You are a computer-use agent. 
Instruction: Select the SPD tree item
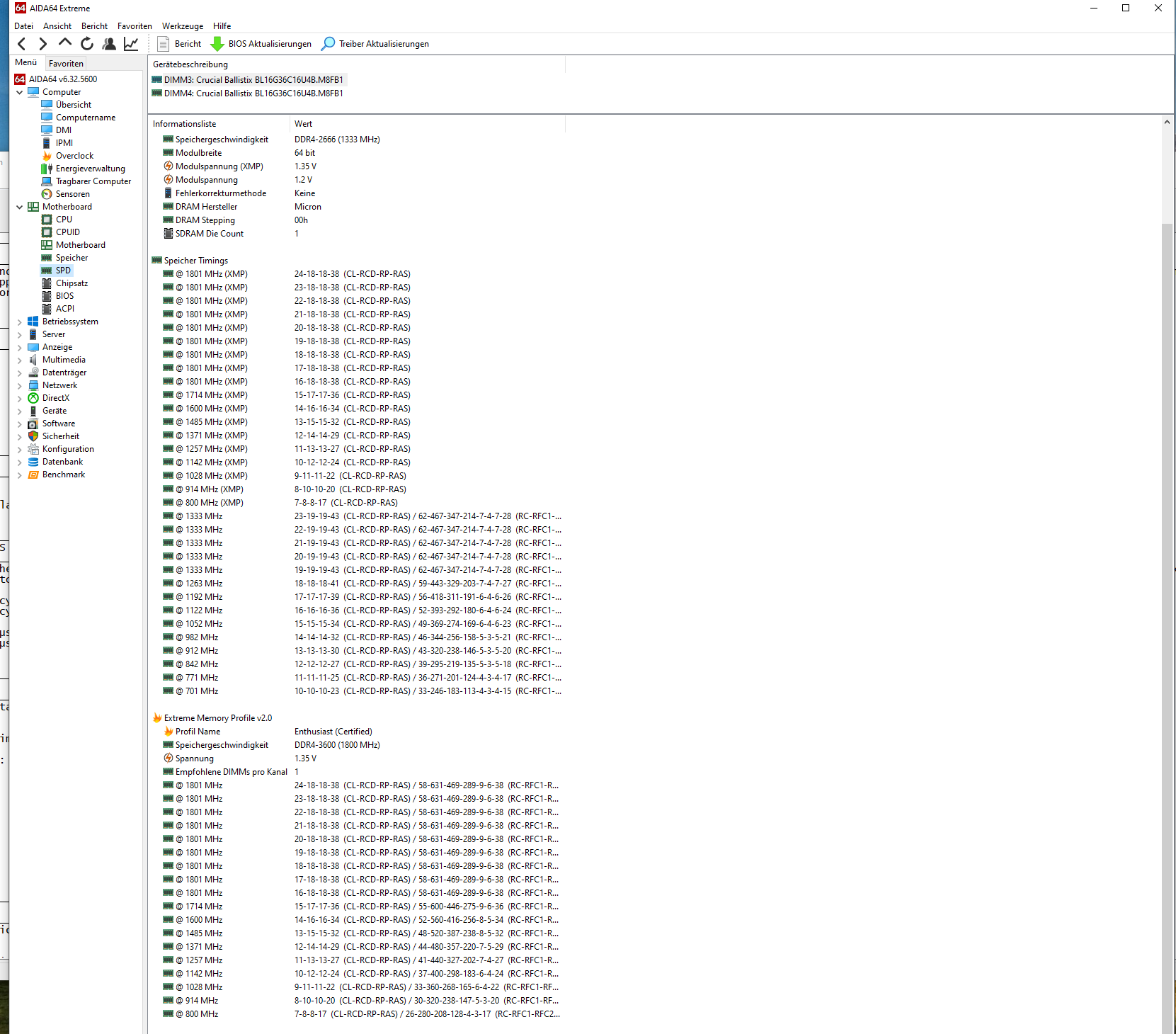[63, 271]
